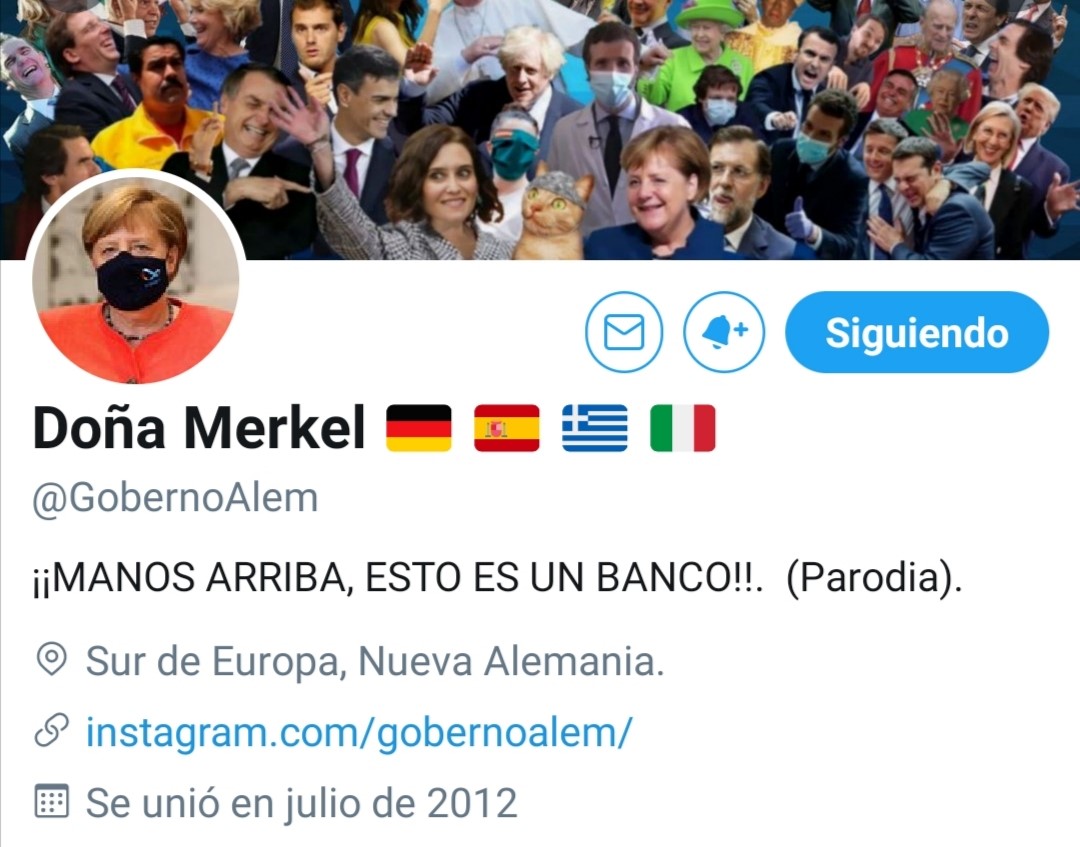Click the calendar joined-date icon

(x=51, y=802)
